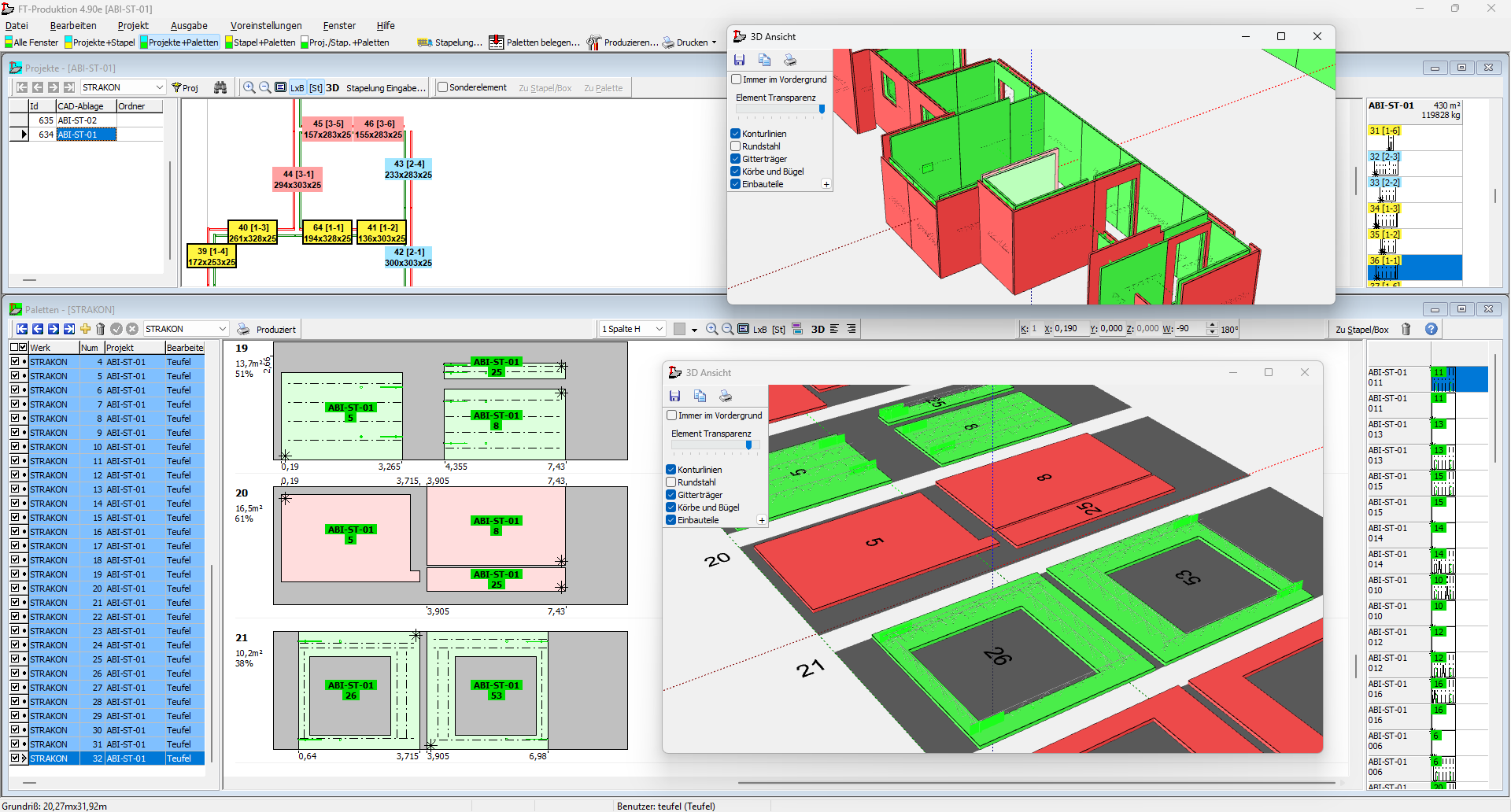The width and height of the screenshot is (1511, 812).
Task: Increase the W angle spinner value
Action: [x=1212, y=325]
